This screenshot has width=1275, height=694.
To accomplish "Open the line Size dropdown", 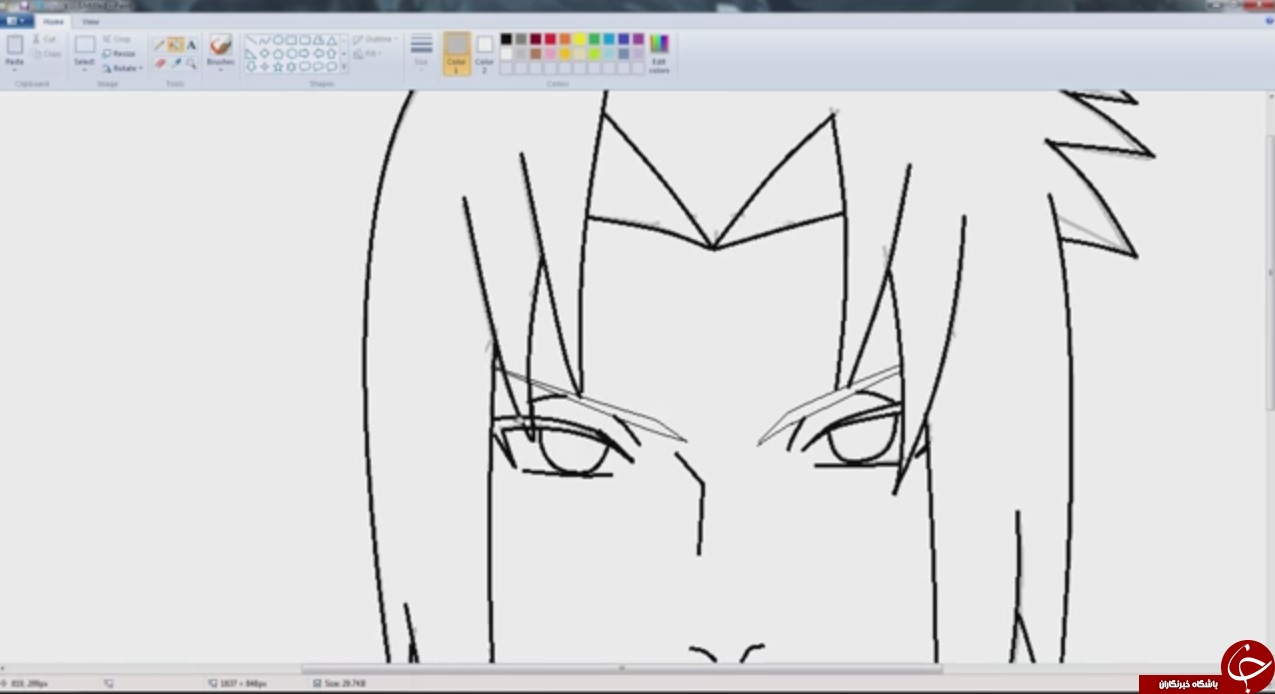I will click(422, 54).
